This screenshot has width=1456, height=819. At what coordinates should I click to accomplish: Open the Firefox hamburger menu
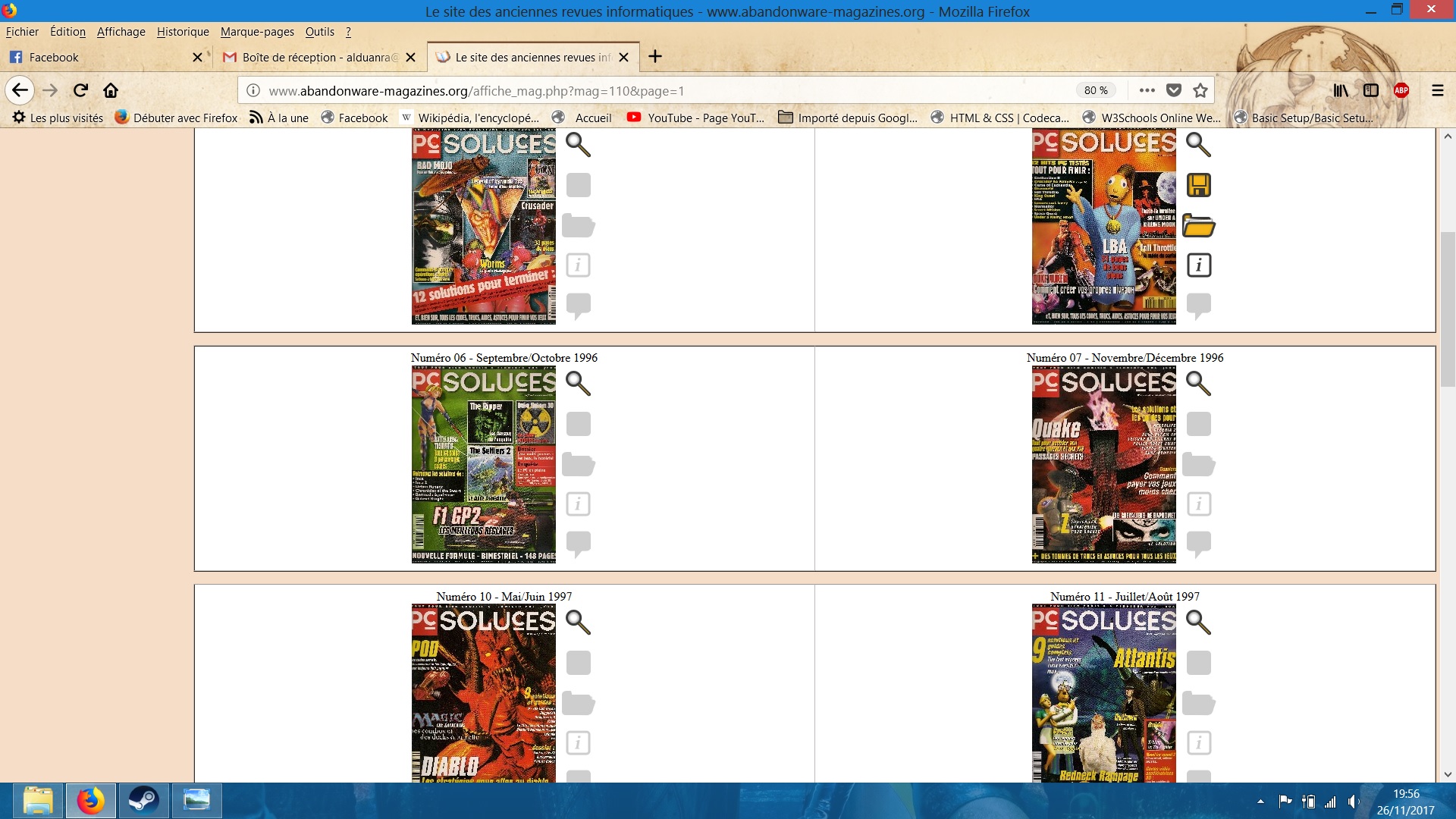[1437, 90]
